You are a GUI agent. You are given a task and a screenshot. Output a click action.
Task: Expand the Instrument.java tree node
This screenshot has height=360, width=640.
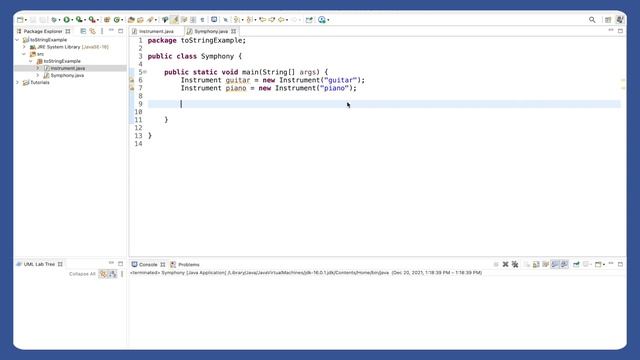pos(38,68)
